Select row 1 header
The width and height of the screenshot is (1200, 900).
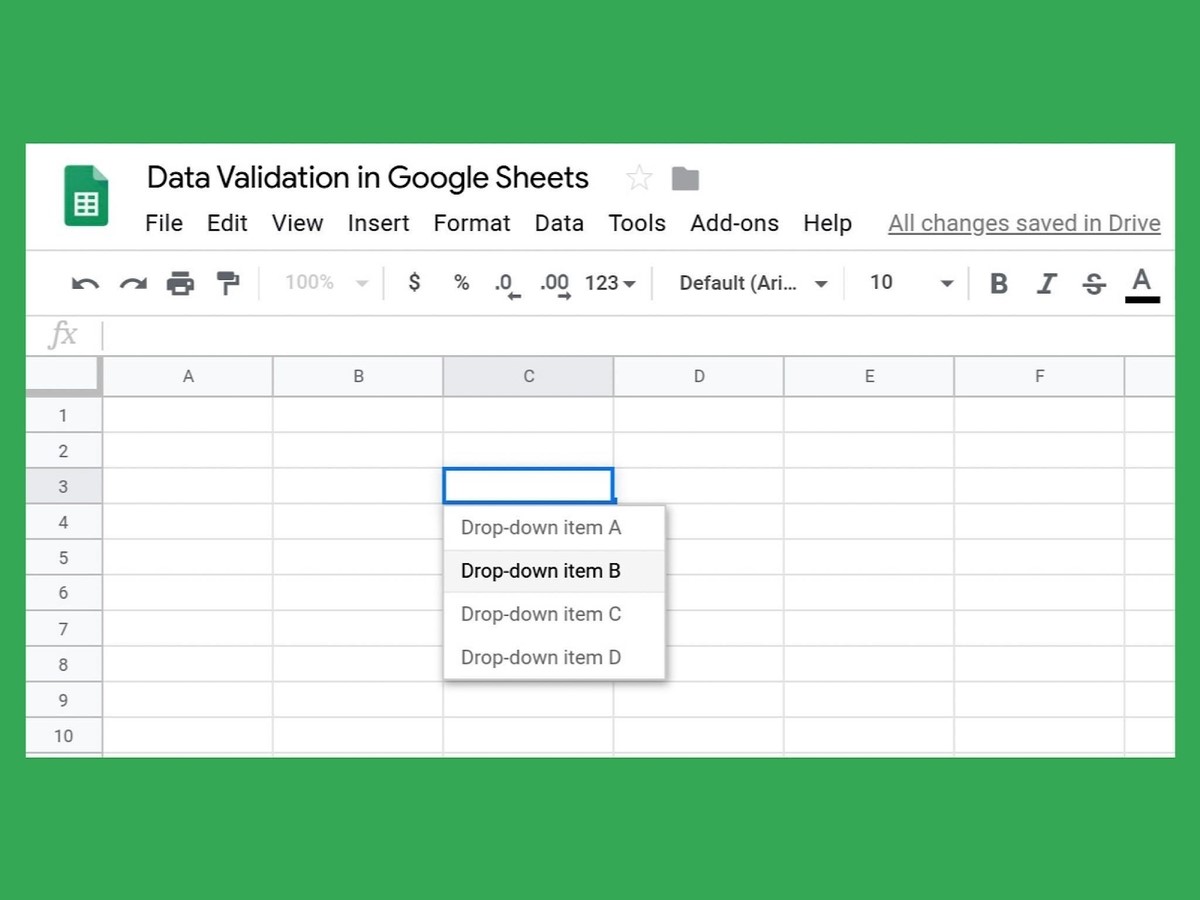(63, 415)
